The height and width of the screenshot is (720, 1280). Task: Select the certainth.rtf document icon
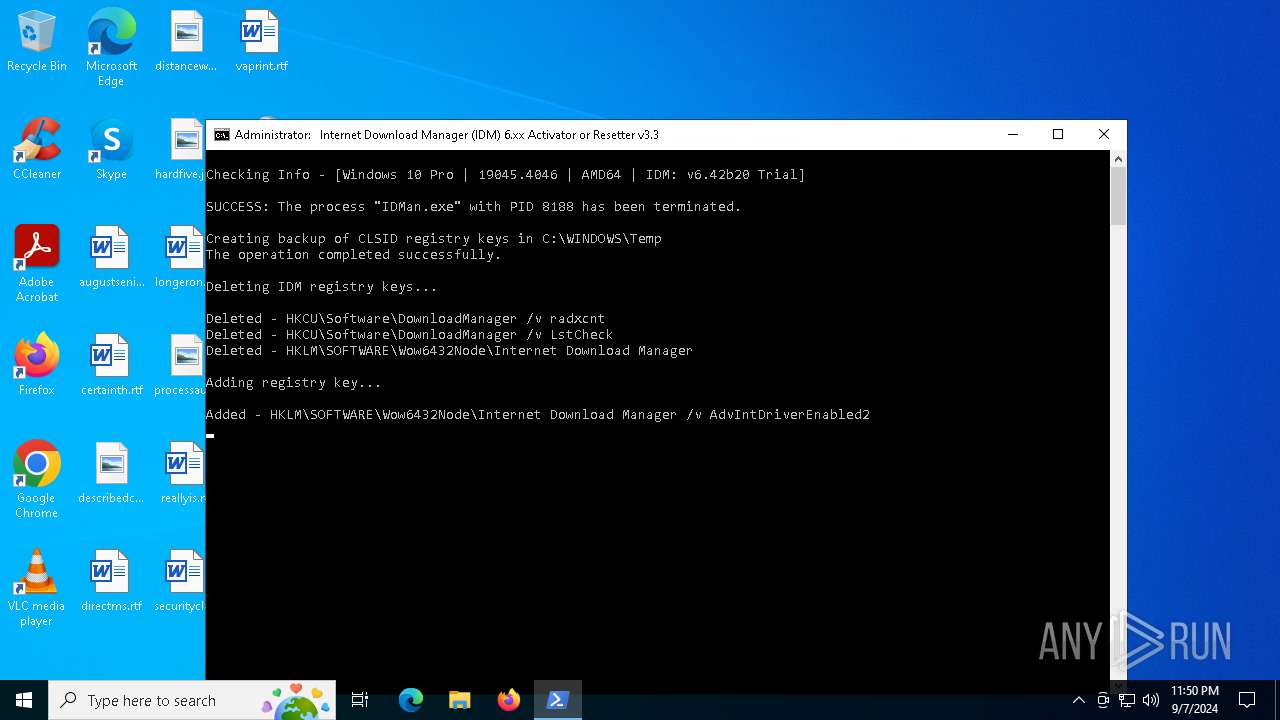(x=111, y=366)
